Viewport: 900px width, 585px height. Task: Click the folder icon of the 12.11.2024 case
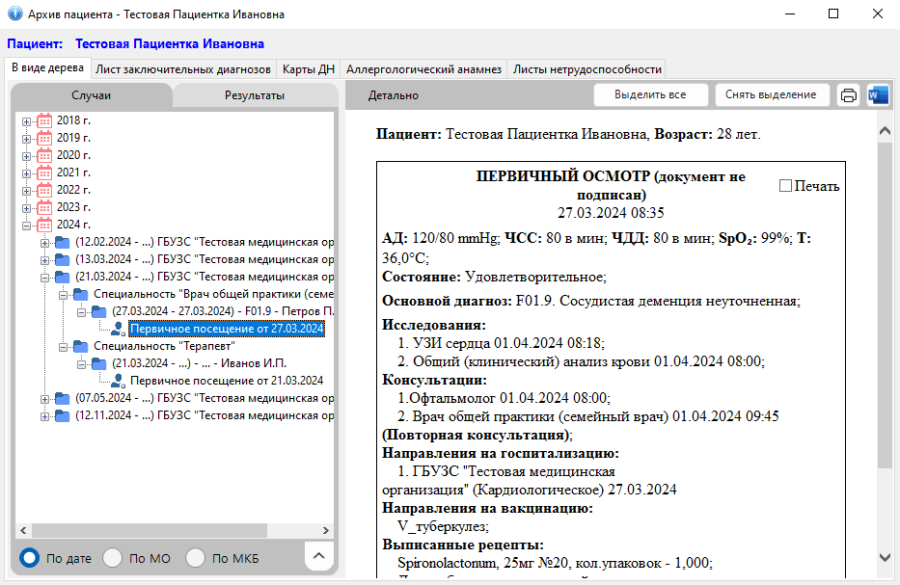coord(63,415)
